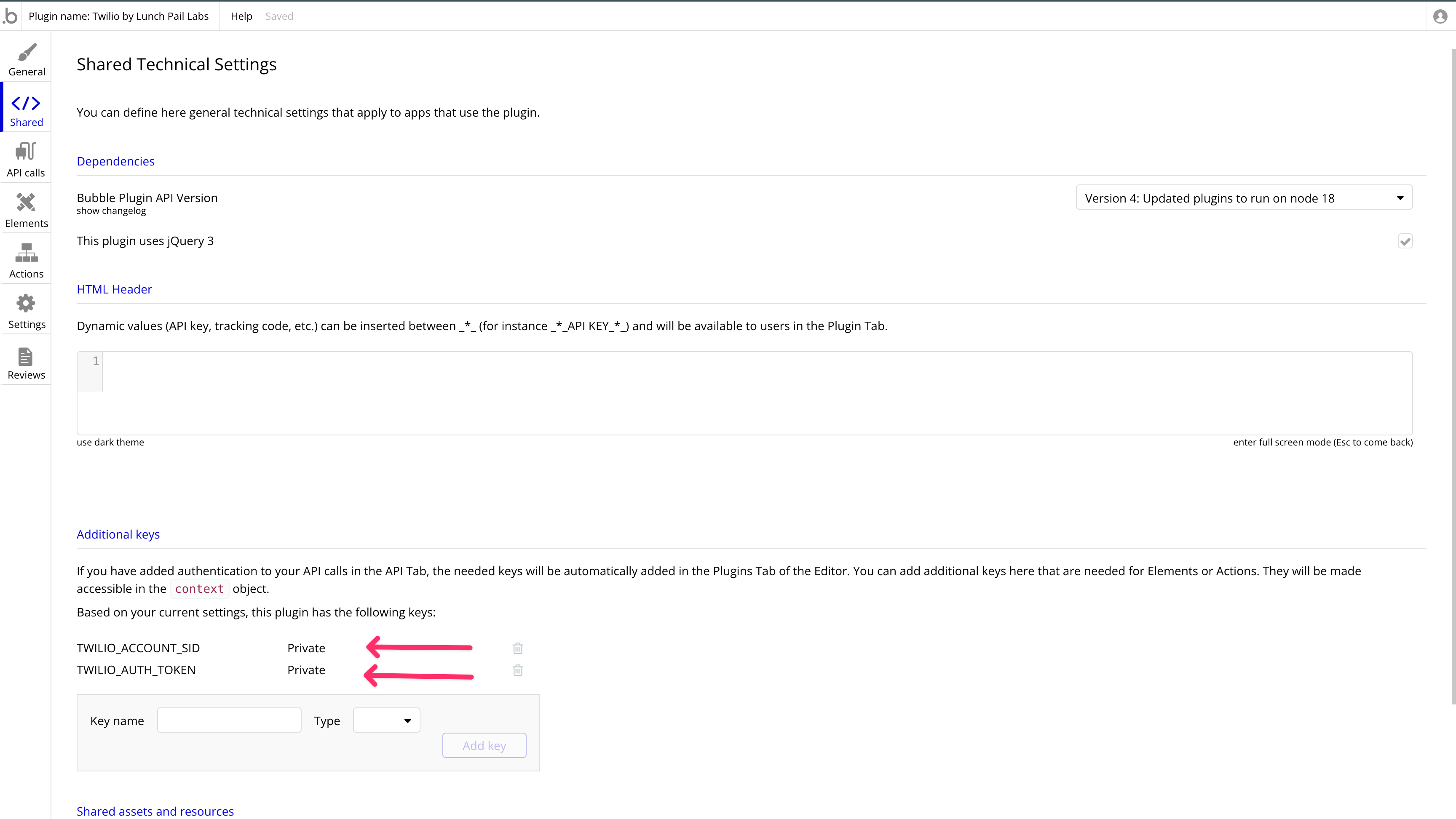Enter full screen mode for editor

tap(1322, 442)
